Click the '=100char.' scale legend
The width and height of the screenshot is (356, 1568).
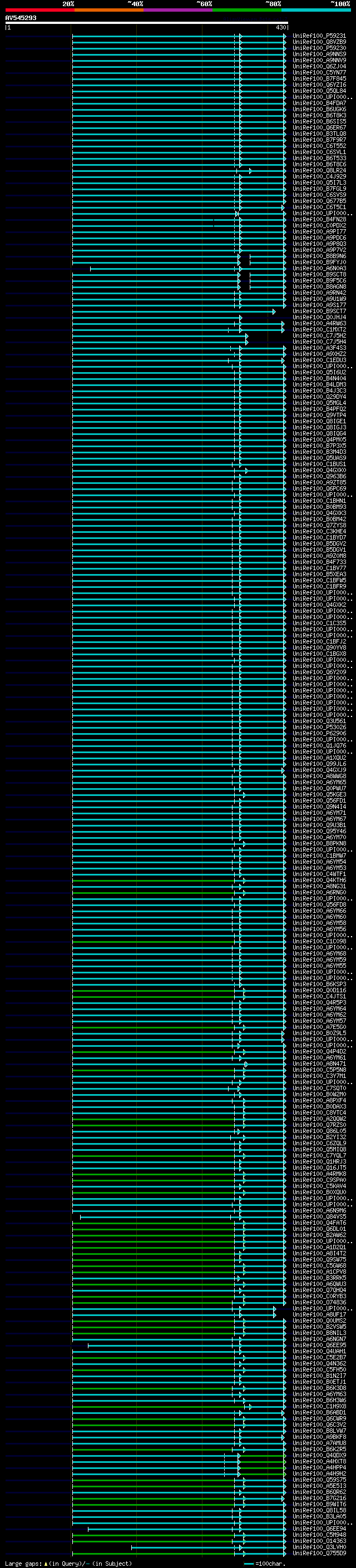click(264, 1564)
